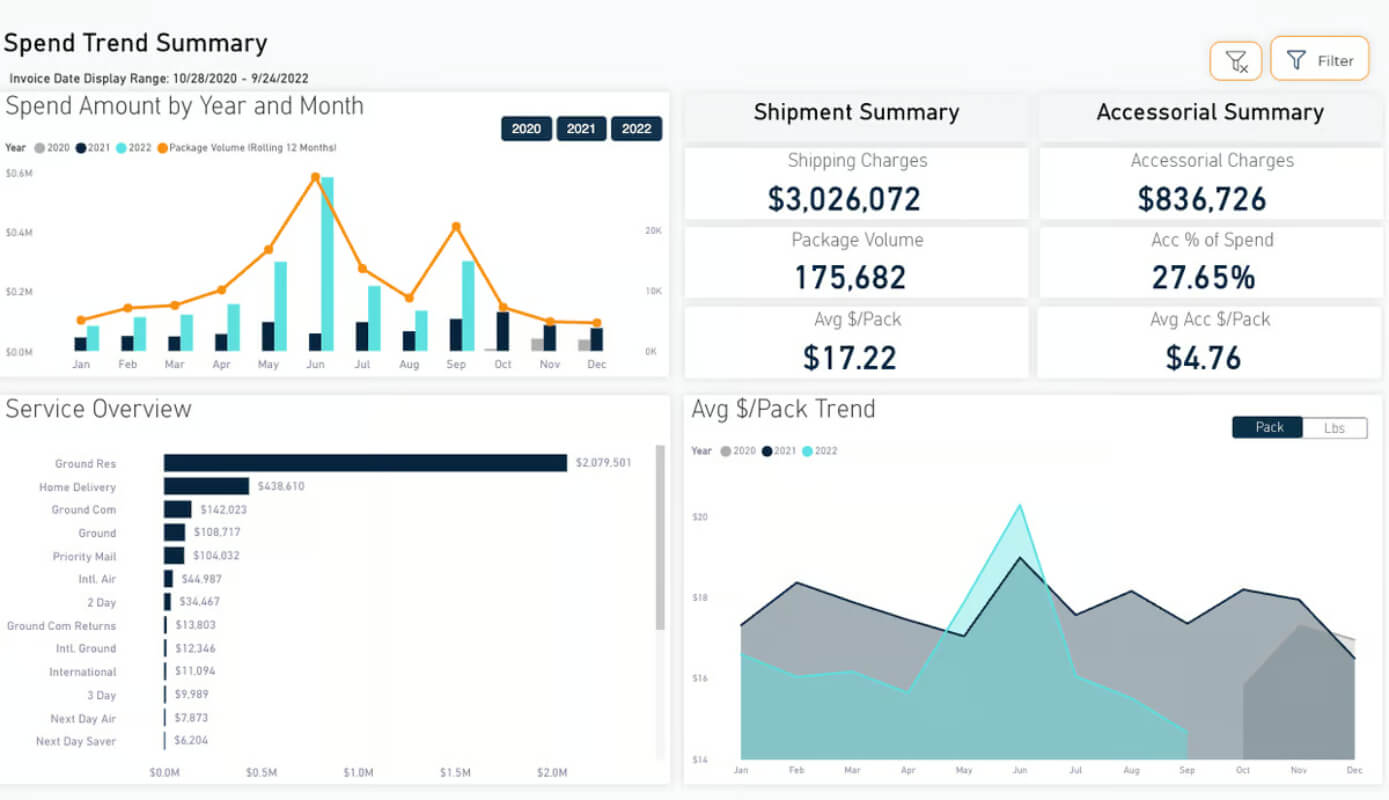Click the Accessorial Charges $836,726 card
The width and height of the screenshot is (1389, 800).
tap(1211, 184)
